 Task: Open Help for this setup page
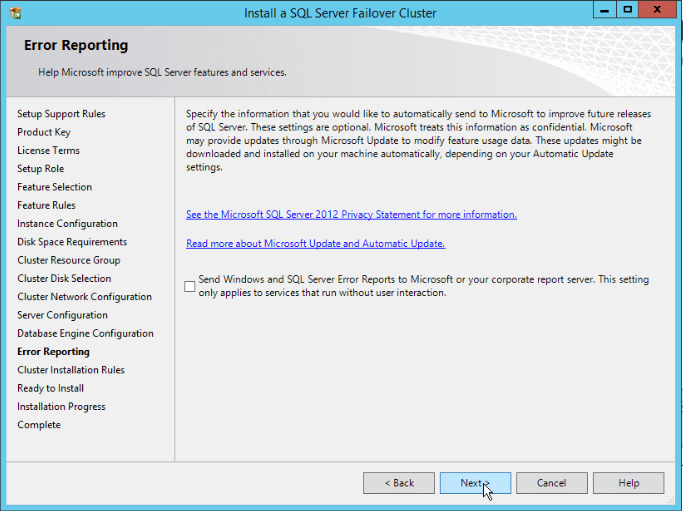[x=628, y=483]
